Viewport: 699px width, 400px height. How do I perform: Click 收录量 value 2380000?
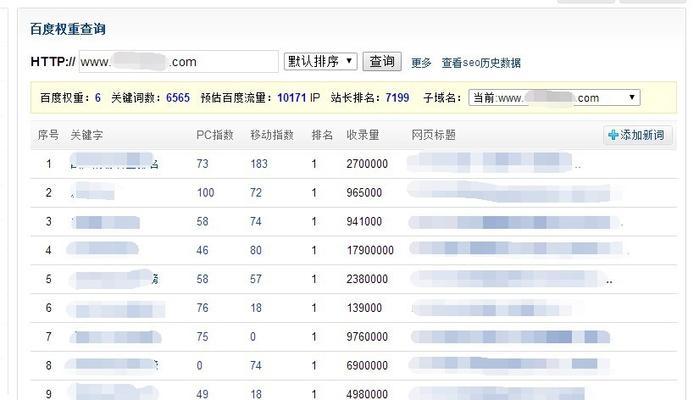point(367,279)
